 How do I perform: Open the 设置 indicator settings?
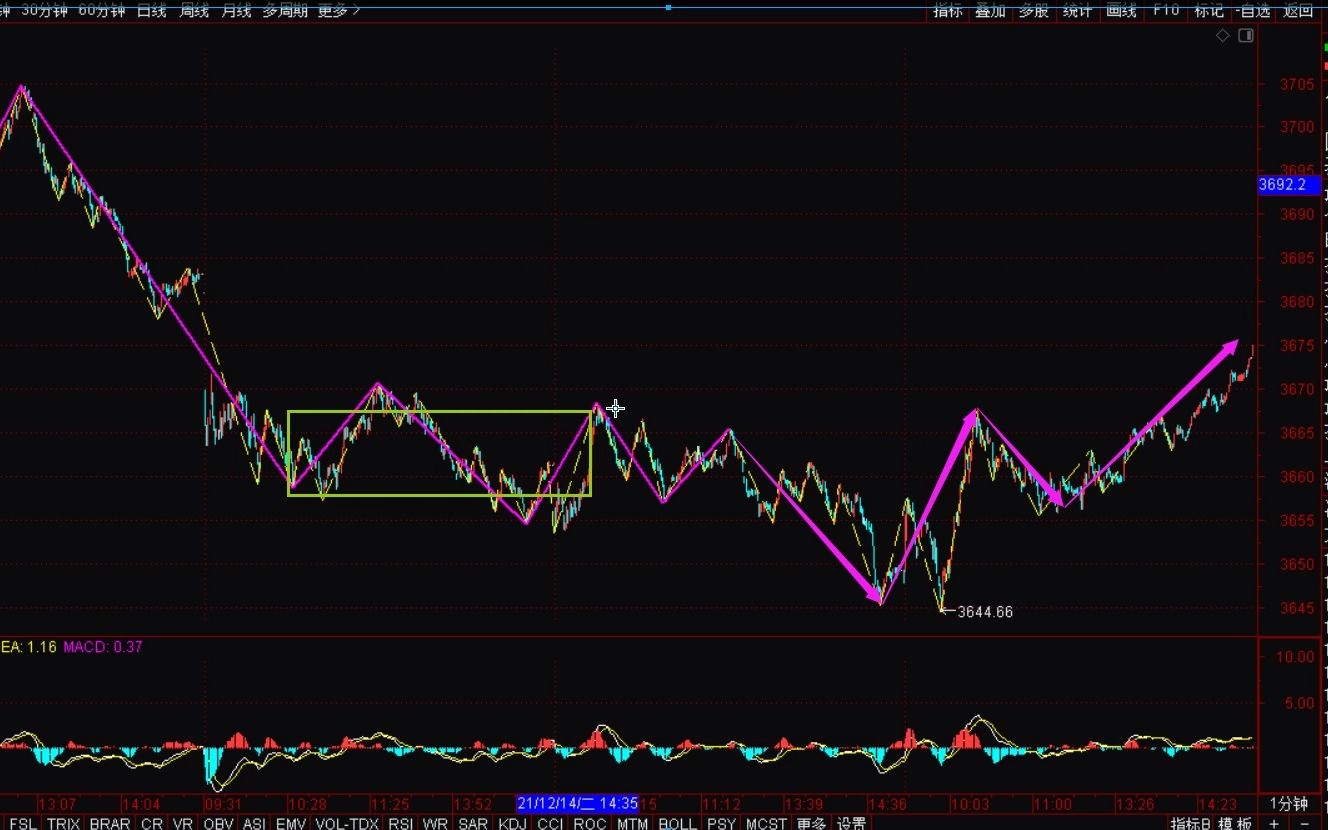click(851, 823)
